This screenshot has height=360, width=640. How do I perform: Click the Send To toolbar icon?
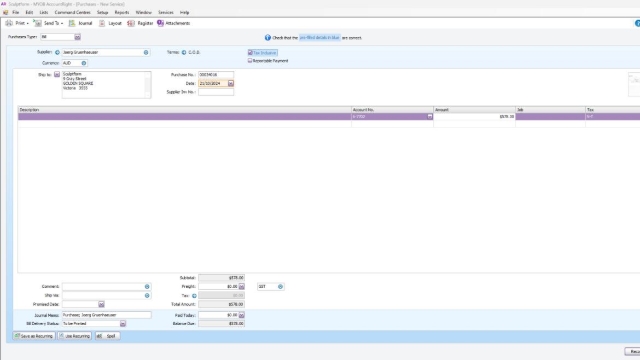click(x=37, y=23)
